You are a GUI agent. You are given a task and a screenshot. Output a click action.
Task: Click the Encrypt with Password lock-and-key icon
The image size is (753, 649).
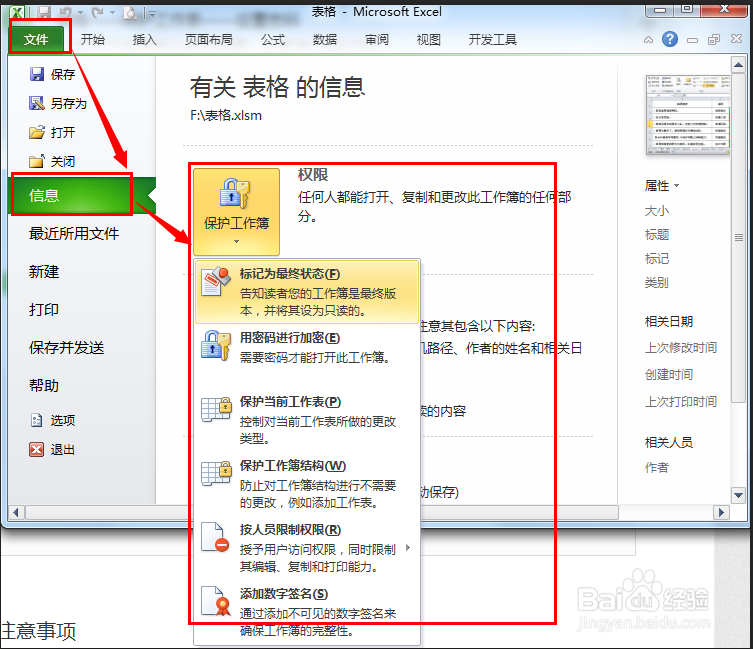coord(216,345)
